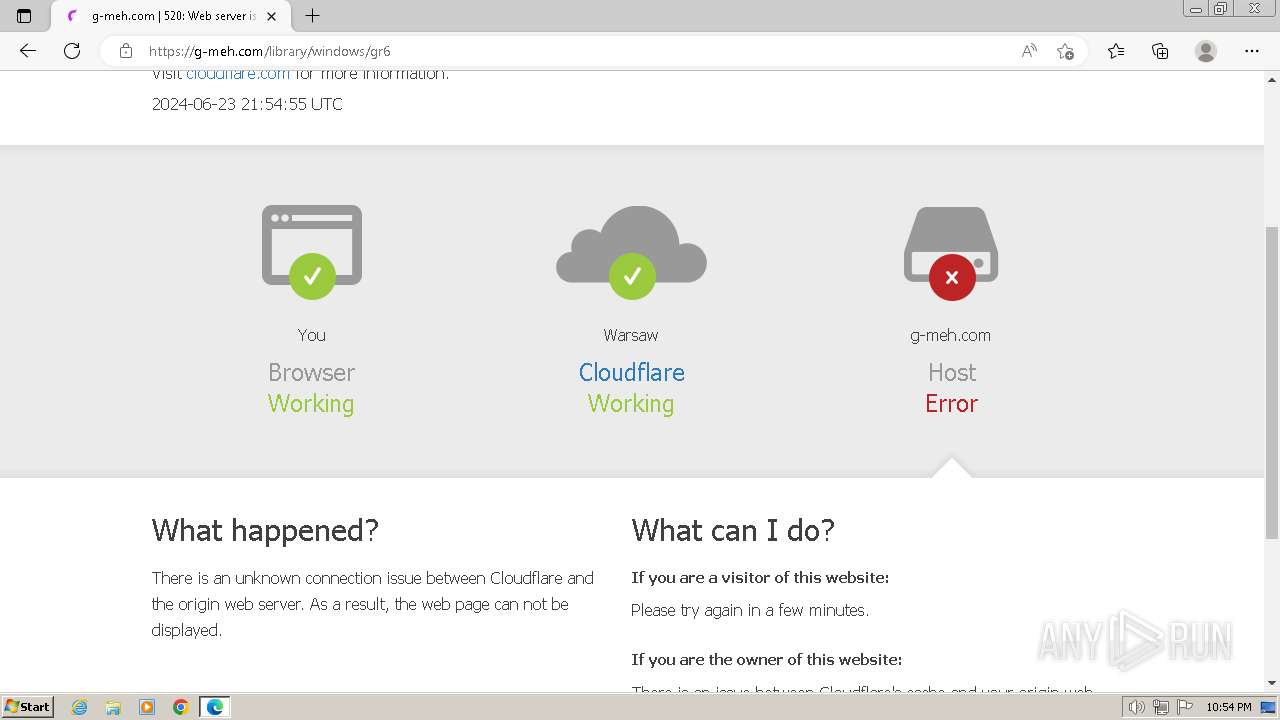The height and width of the screenshot is (720, 1280).
Task: Click 'Please try again in a few minutes.'
Action: [750, 610]
